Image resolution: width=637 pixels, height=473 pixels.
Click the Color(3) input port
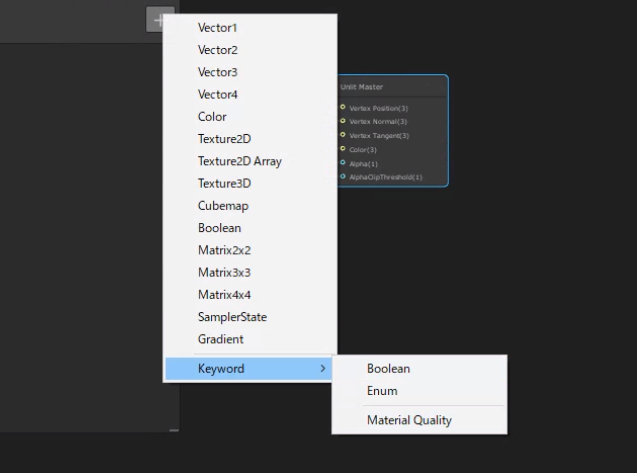(x=343, y=148)
